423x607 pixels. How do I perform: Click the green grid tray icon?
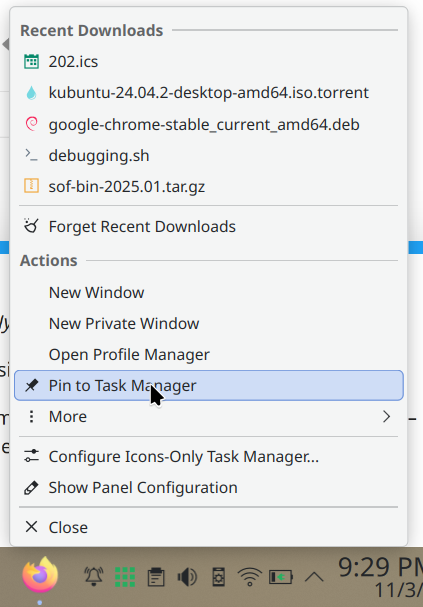[x=125, y=577]
